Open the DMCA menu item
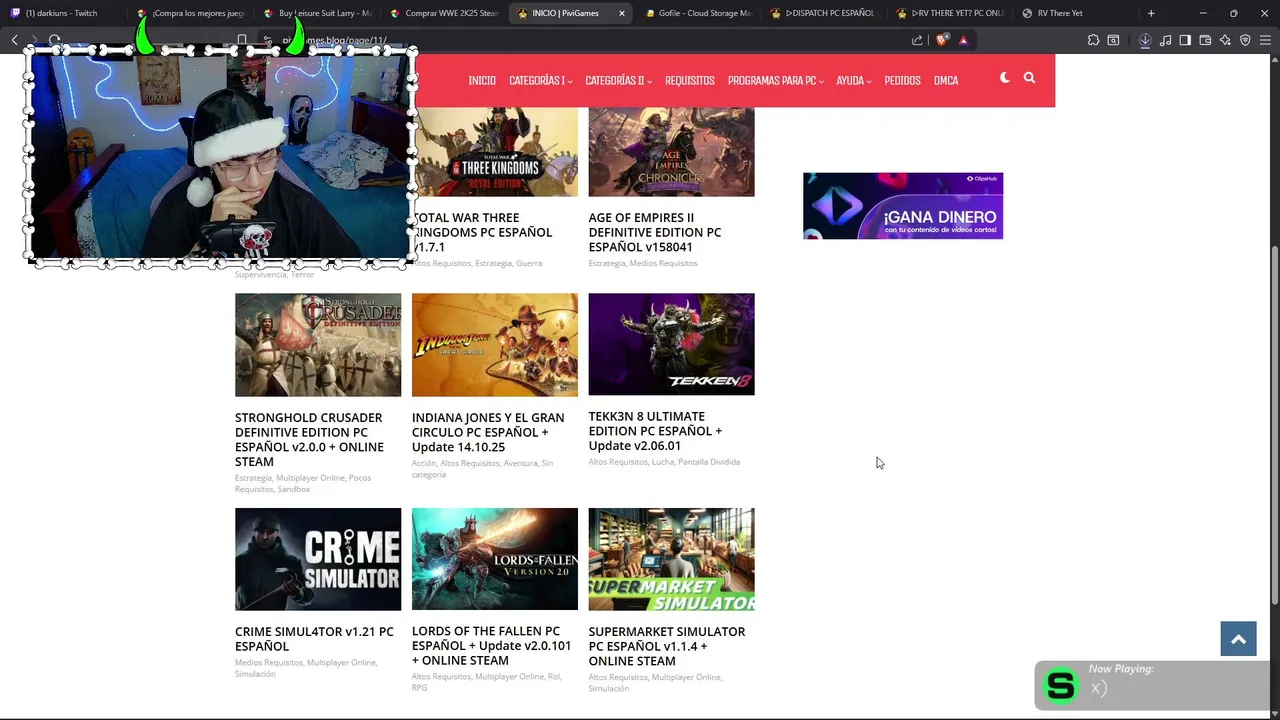1280x720 pixels. 946,80
